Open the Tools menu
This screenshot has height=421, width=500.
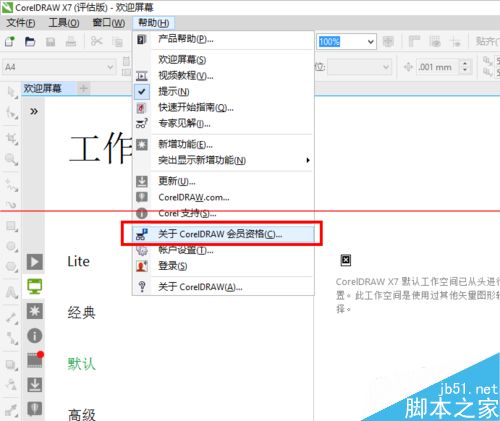(64, 23)
